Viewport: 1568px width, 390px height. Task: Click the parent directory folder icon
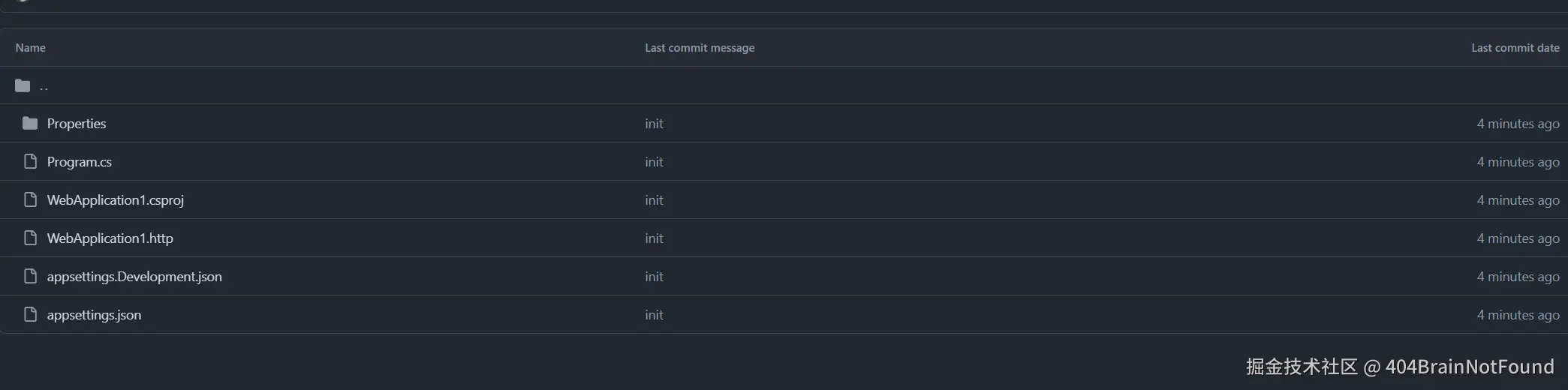[x=23, y=85]
